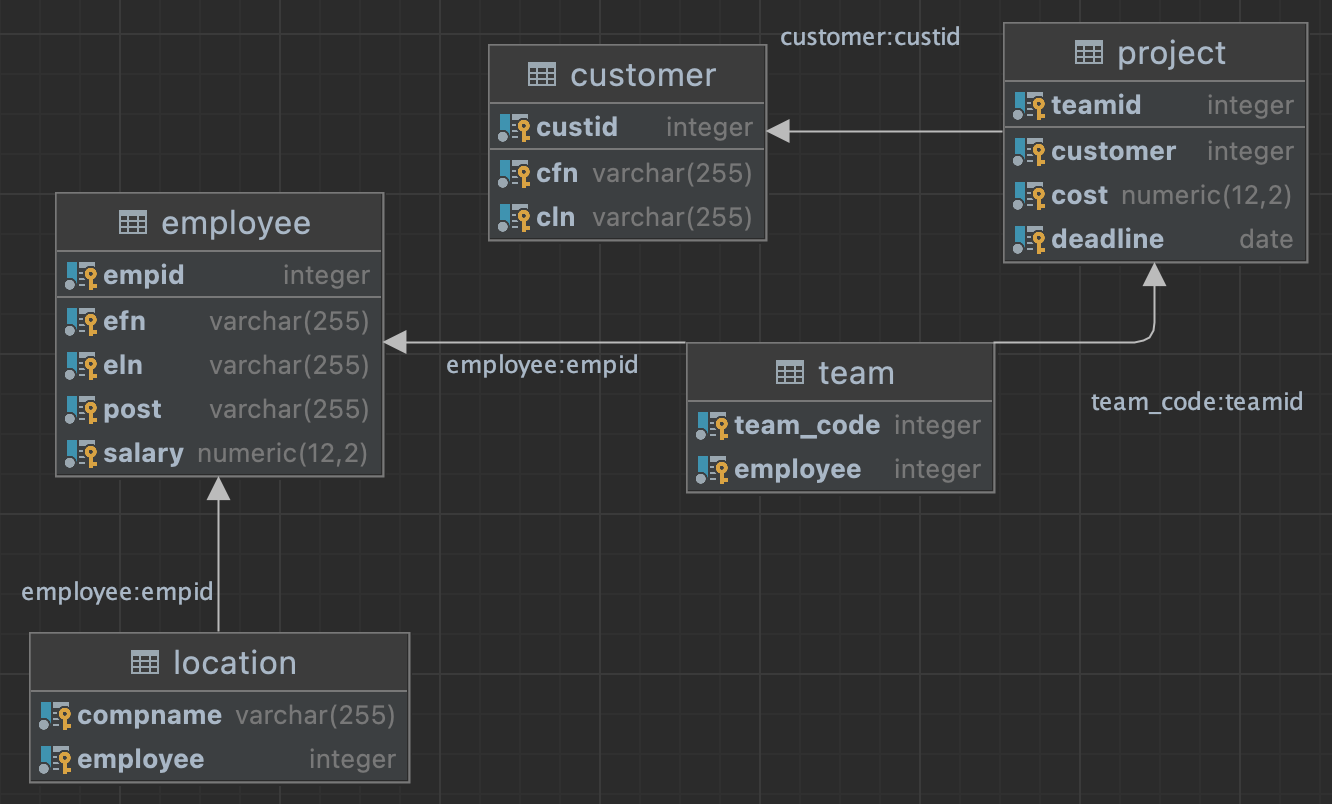Click the key icon of post column
1332x804 pixels.
(81, 409)
